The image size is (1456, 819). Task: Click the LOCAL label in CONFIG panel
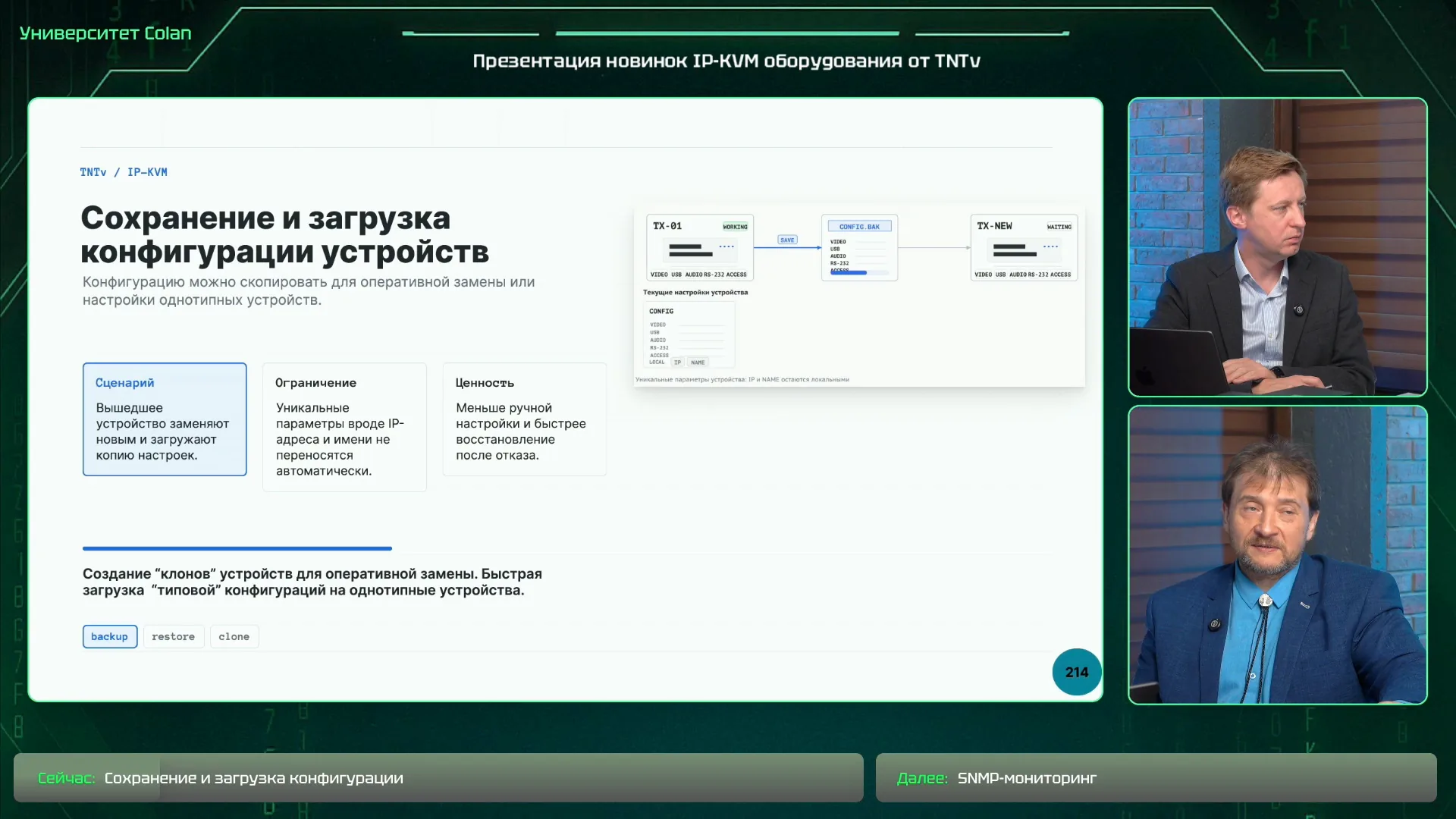(657, 362)
